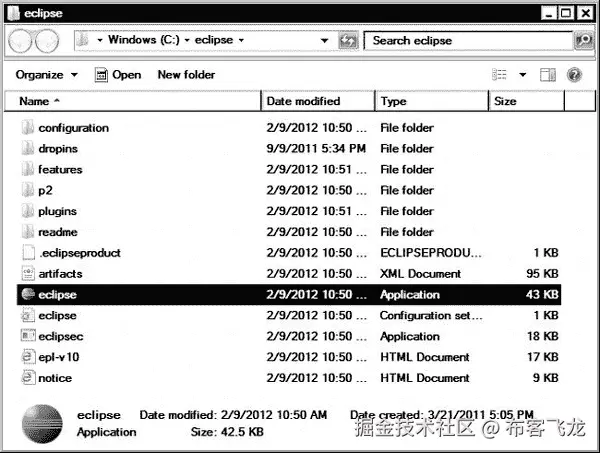Click the 95 KB size cell
This screenshot has height=453, width=600.
pos(542,274)
